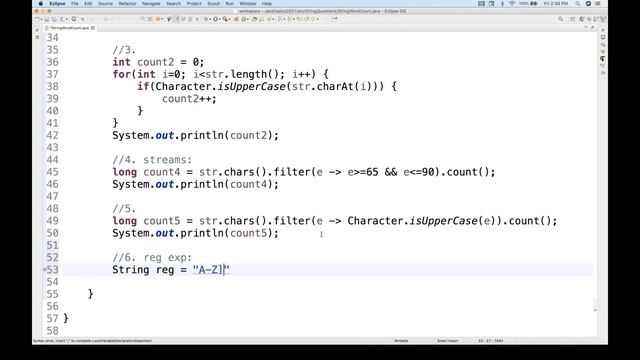Click the '//4. streams:' comment
Viewport: 640px width, 360px height.
(152, 160)
